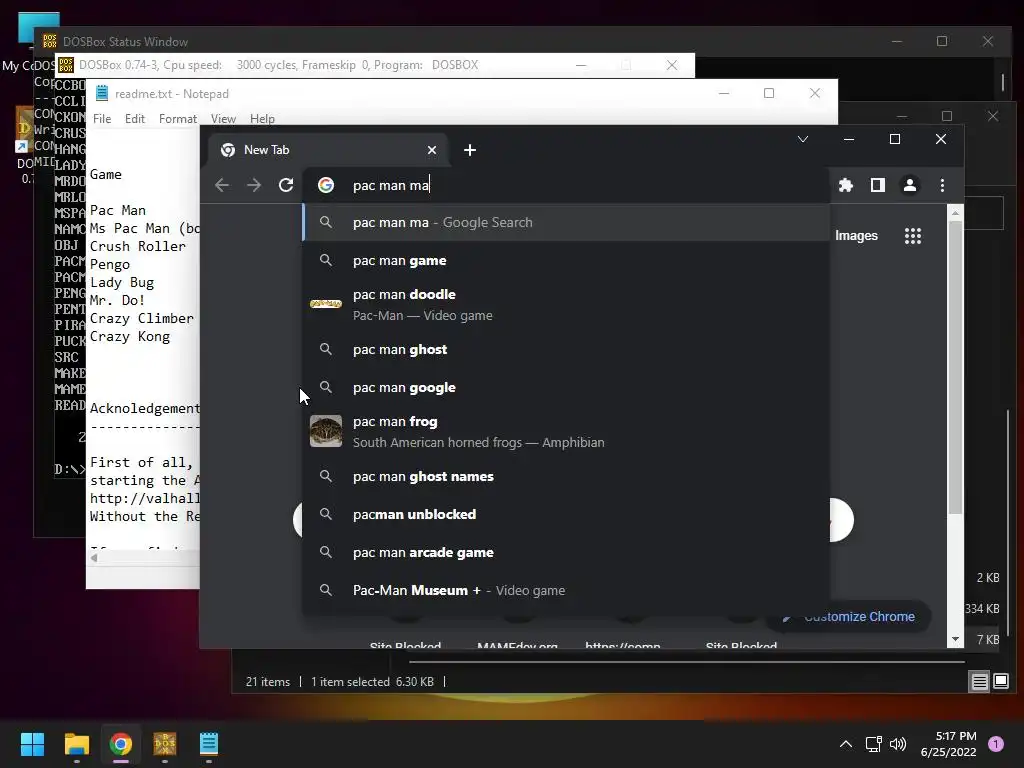Select 'pacman unblocked' suggestion

coord(566,515)
